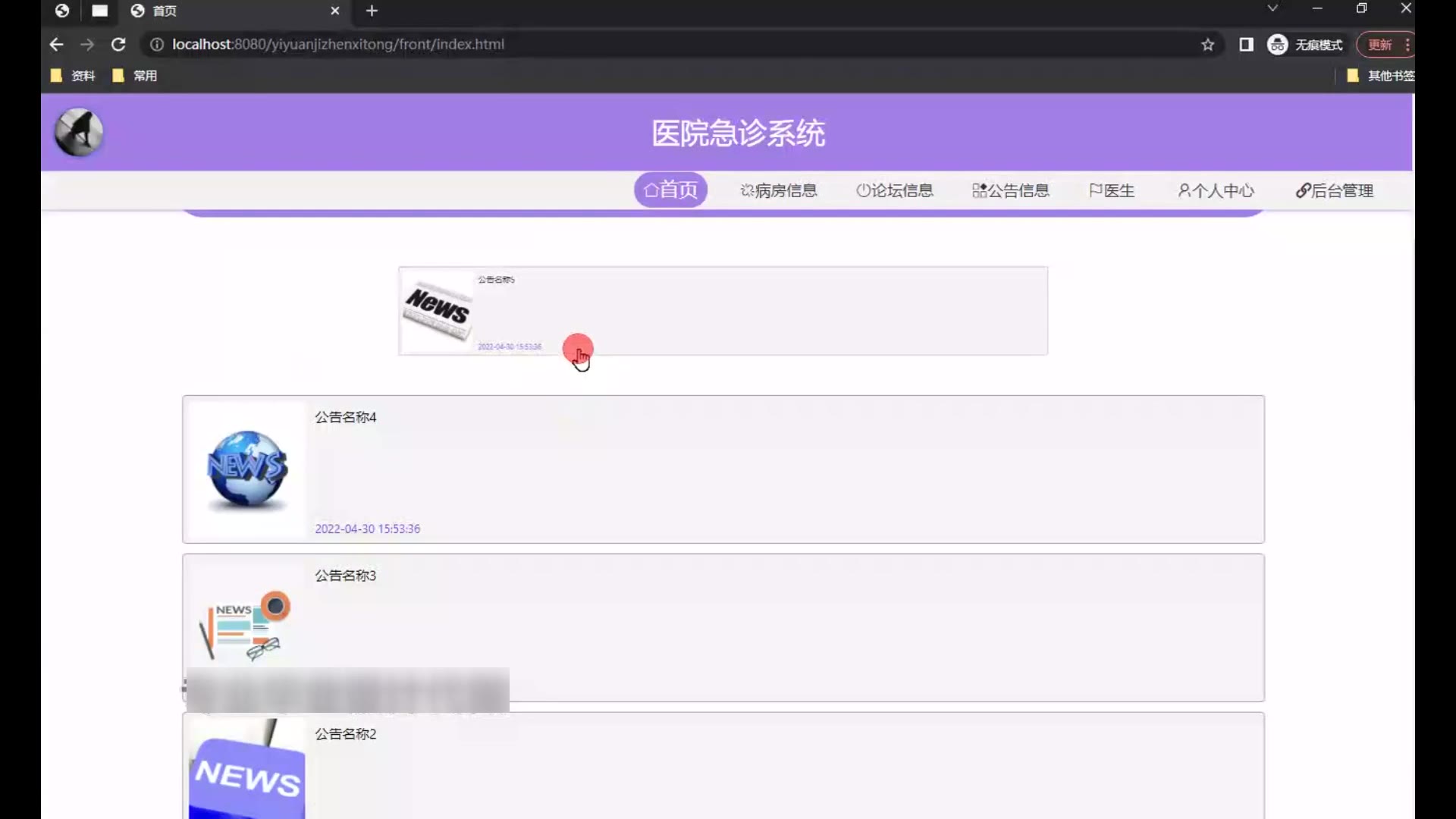The image size is (1456, 819).
Task: Open a new browser tab
Action: point(372,11)
